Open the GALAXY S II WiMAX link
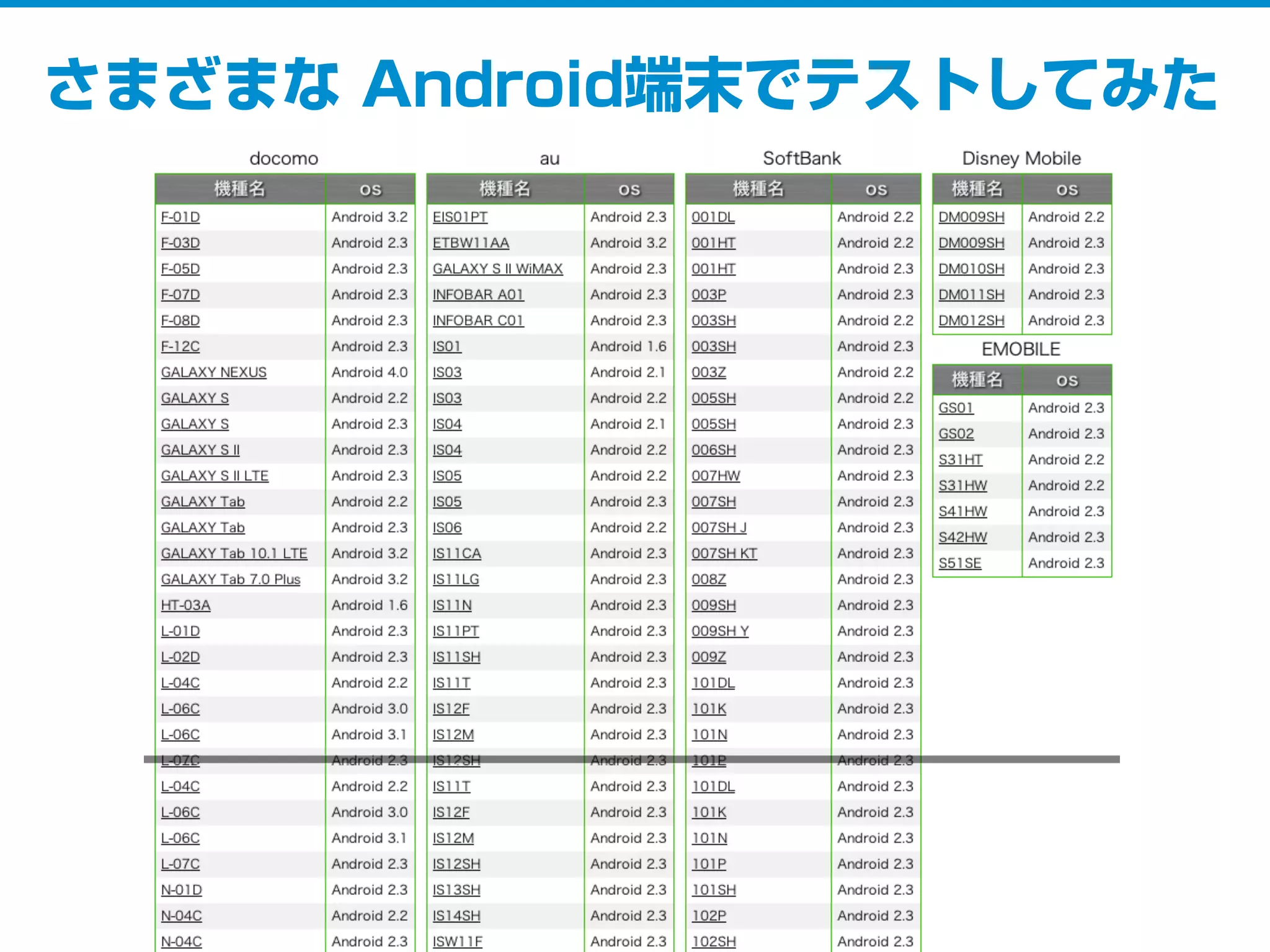The width and height of the screenshot is (1270, 952). [498, 269]
